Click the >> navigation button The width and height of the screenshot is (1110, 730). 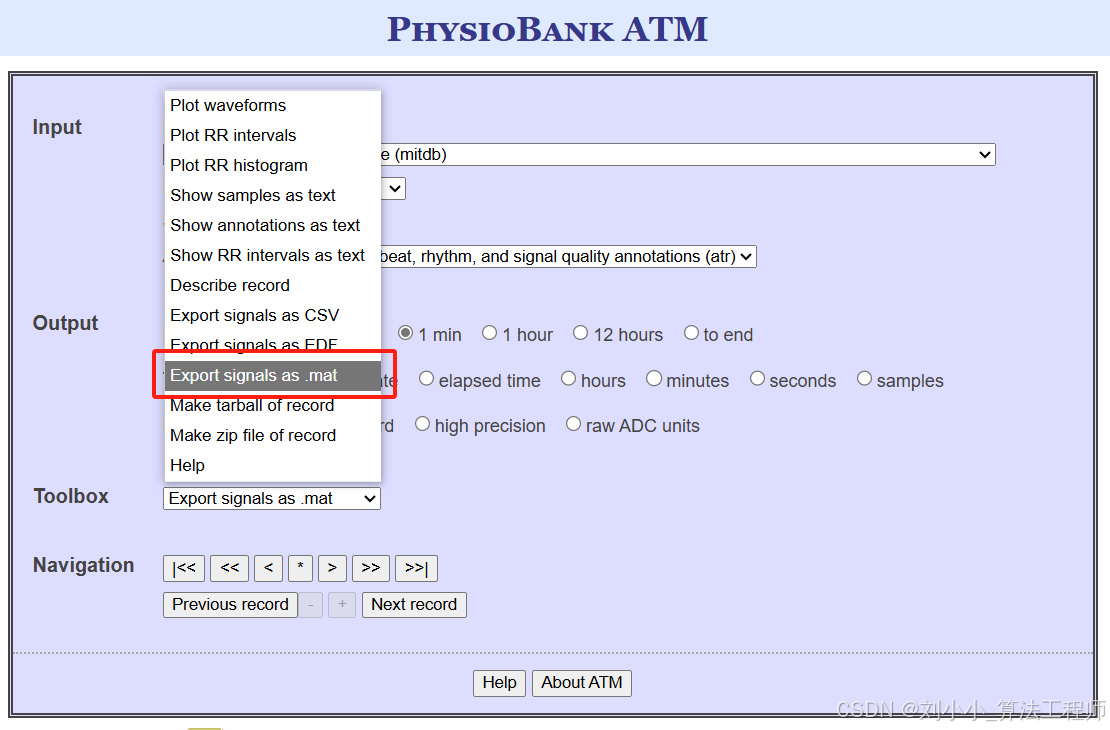371,568
